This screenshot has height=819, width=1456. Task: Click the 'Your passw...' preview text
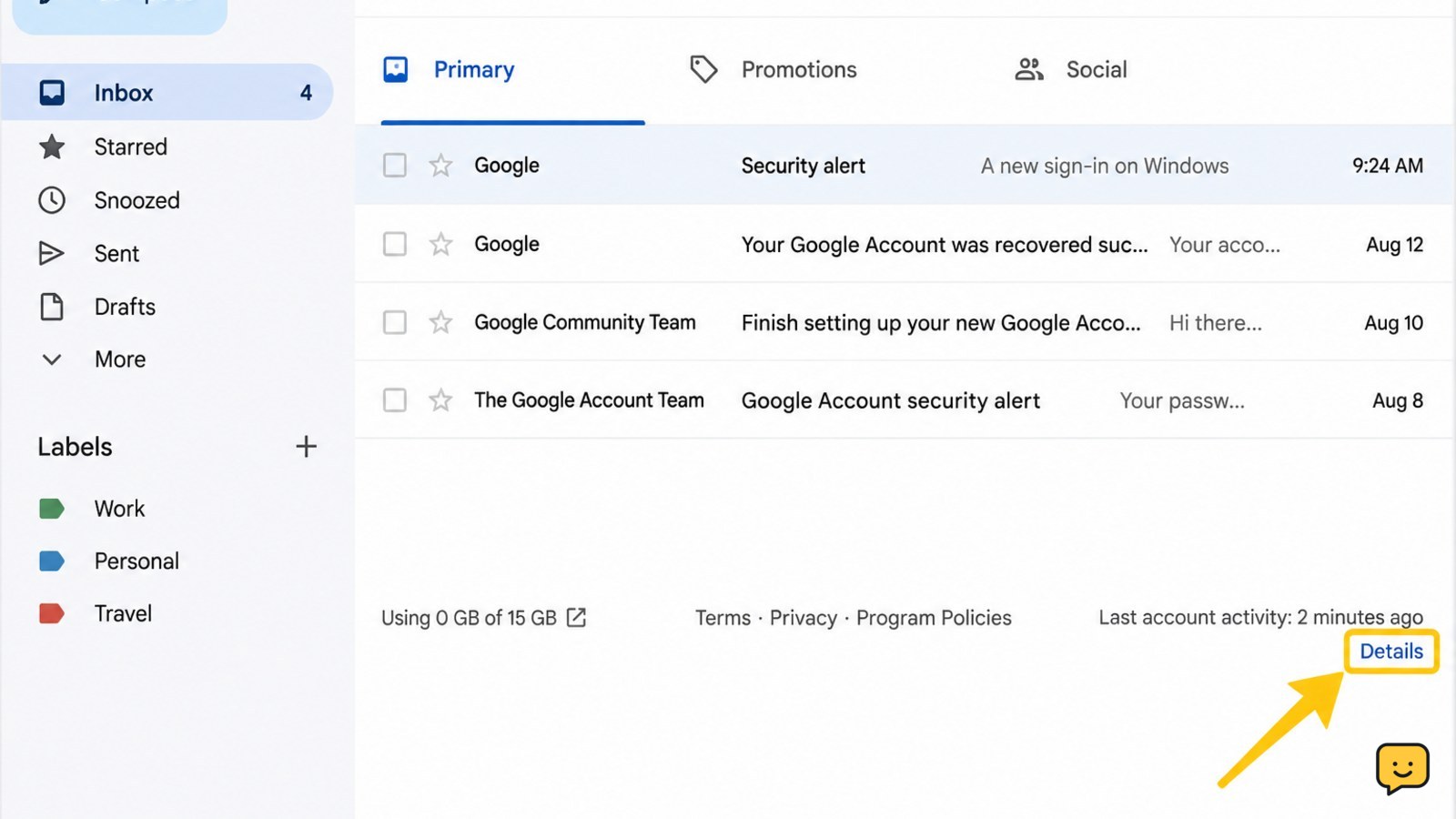pos(1182,401)
